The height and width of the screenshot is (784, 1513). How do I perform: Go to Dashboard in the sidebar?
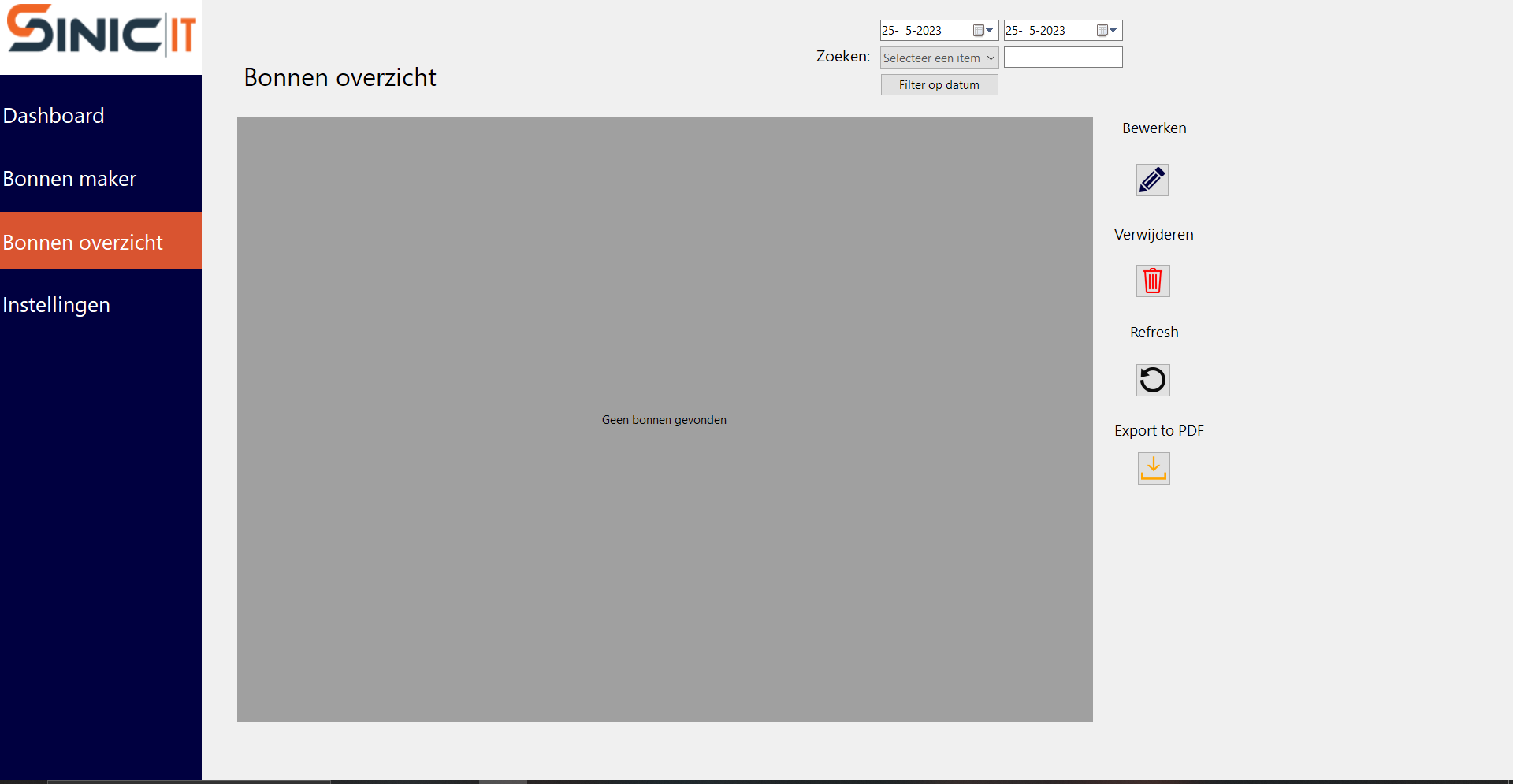click(54, 116)
